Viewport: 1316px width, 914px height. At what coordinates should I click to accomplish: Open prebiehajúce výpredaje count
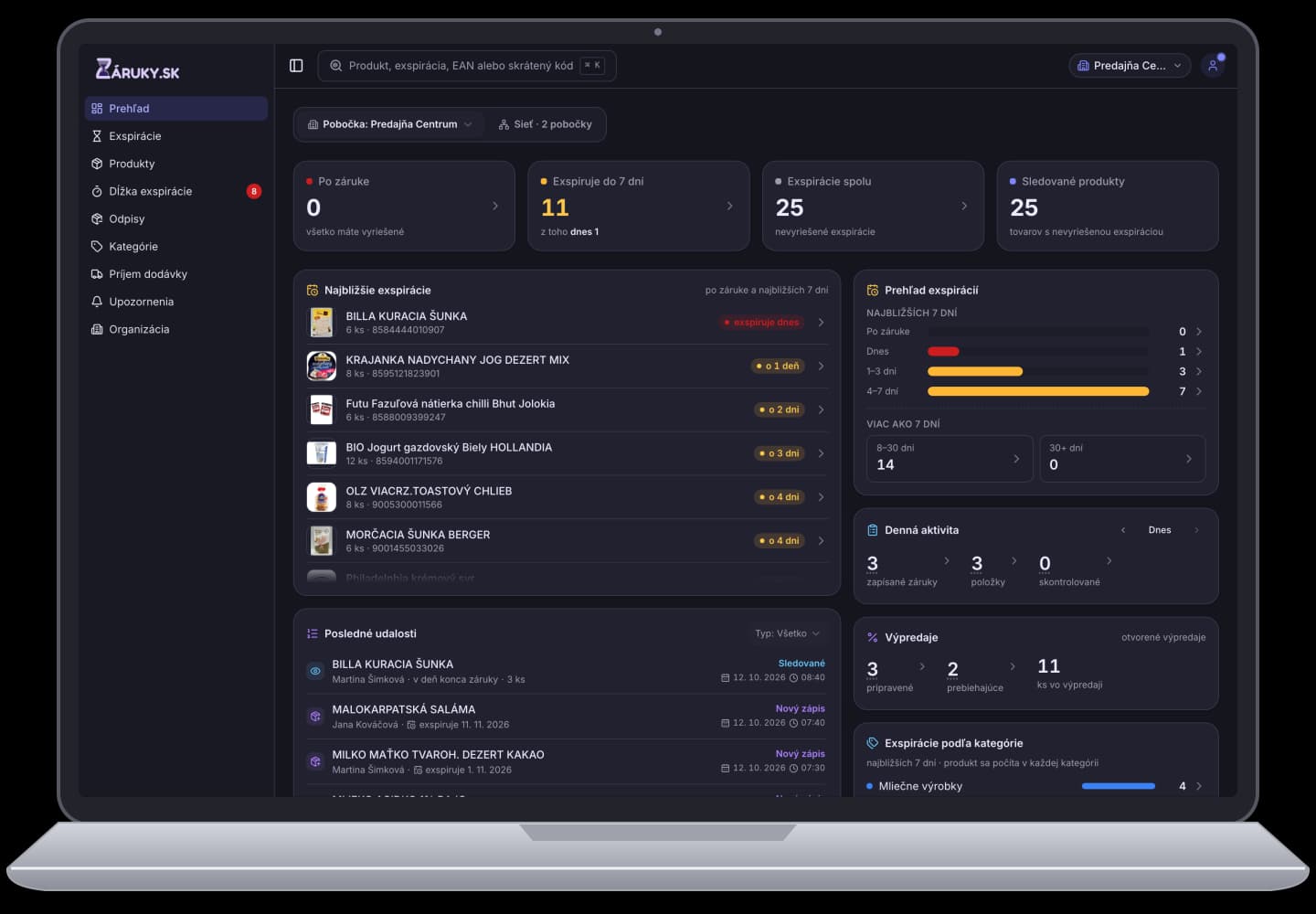coord(952,669)
